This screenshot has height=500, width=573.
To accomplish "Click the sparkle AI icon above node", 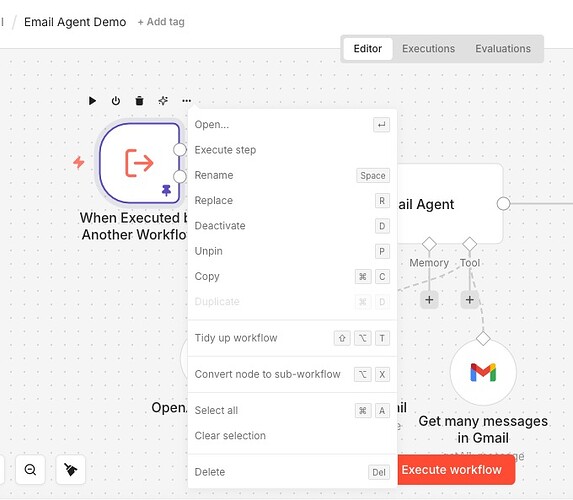I will point(163,101).
